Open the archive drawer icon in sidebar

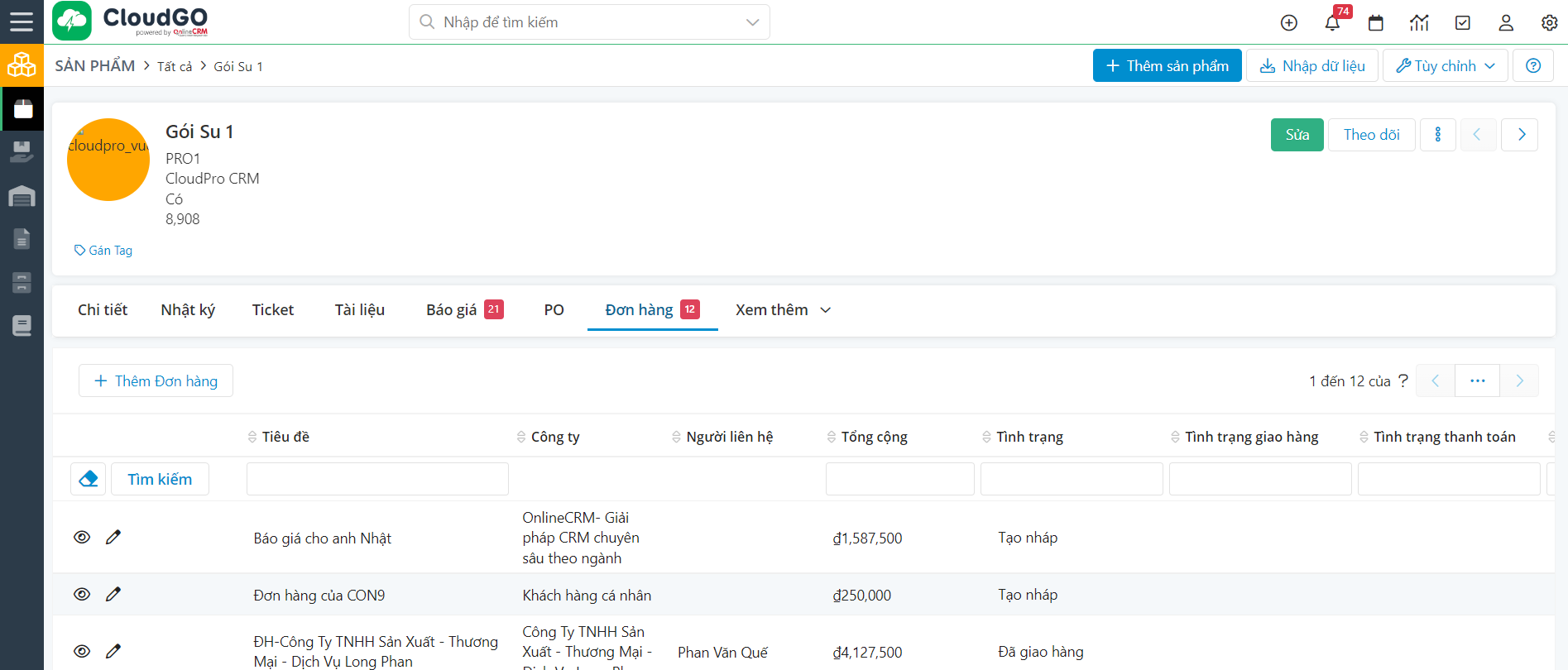22,282
